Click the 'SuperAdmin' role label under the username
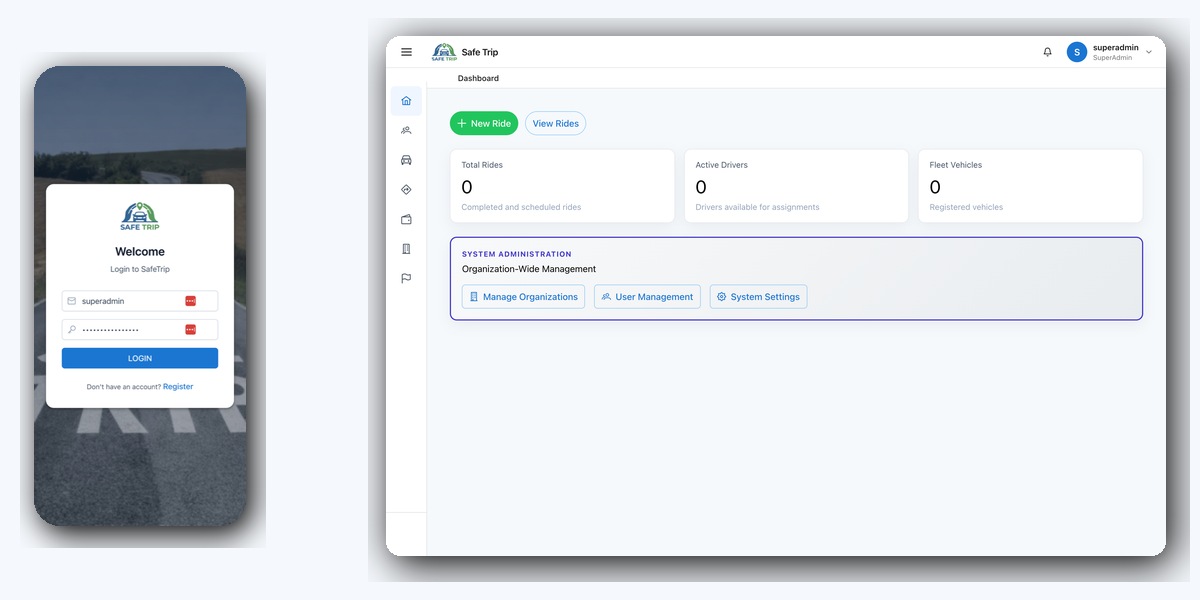The image size is (1200, 600). pyautogui.click(x=1112, y=58)
